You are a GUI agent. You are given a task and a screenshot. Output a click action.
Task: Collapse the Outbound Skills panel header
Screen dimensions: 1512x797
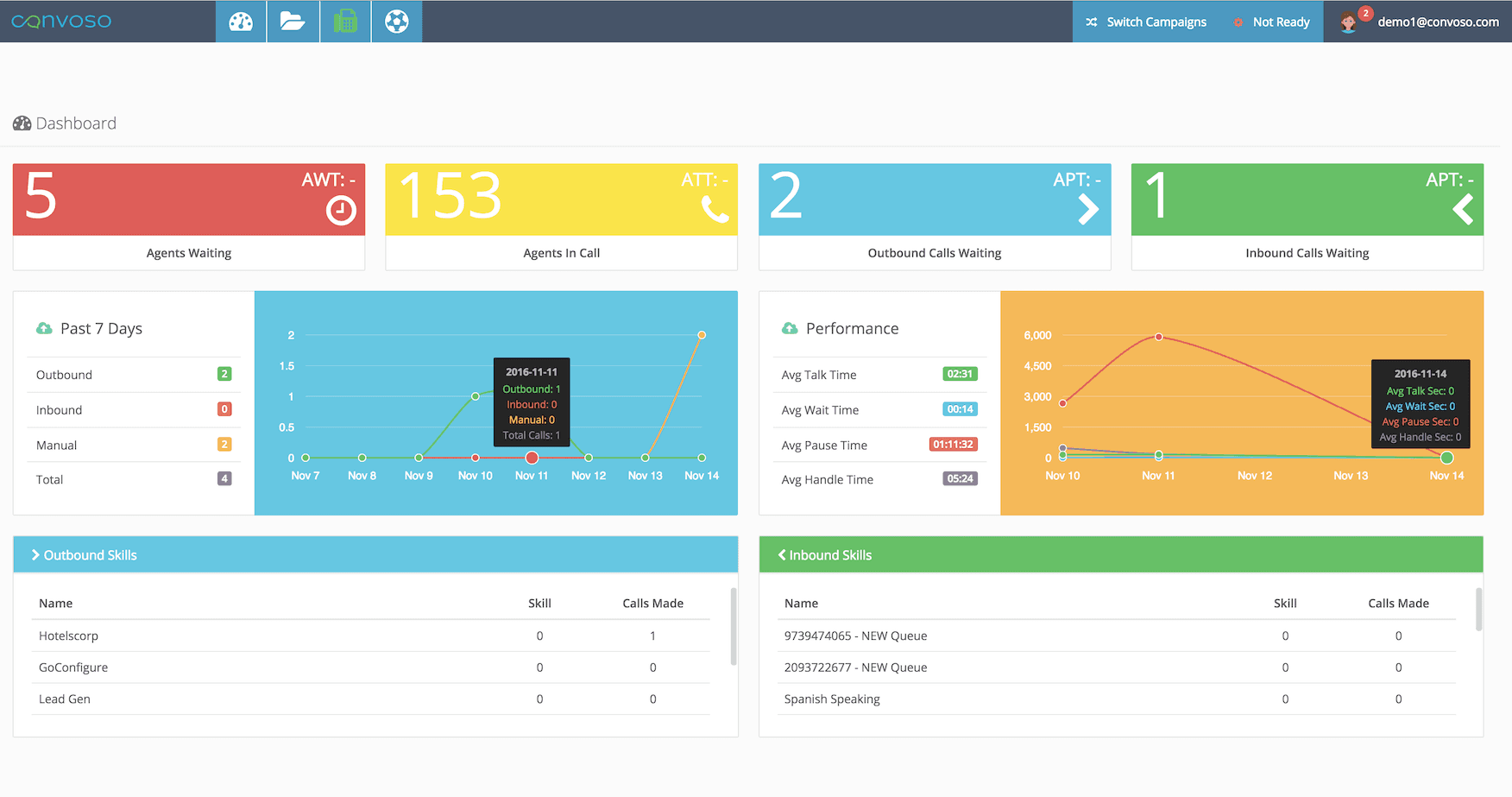[375, 554]
